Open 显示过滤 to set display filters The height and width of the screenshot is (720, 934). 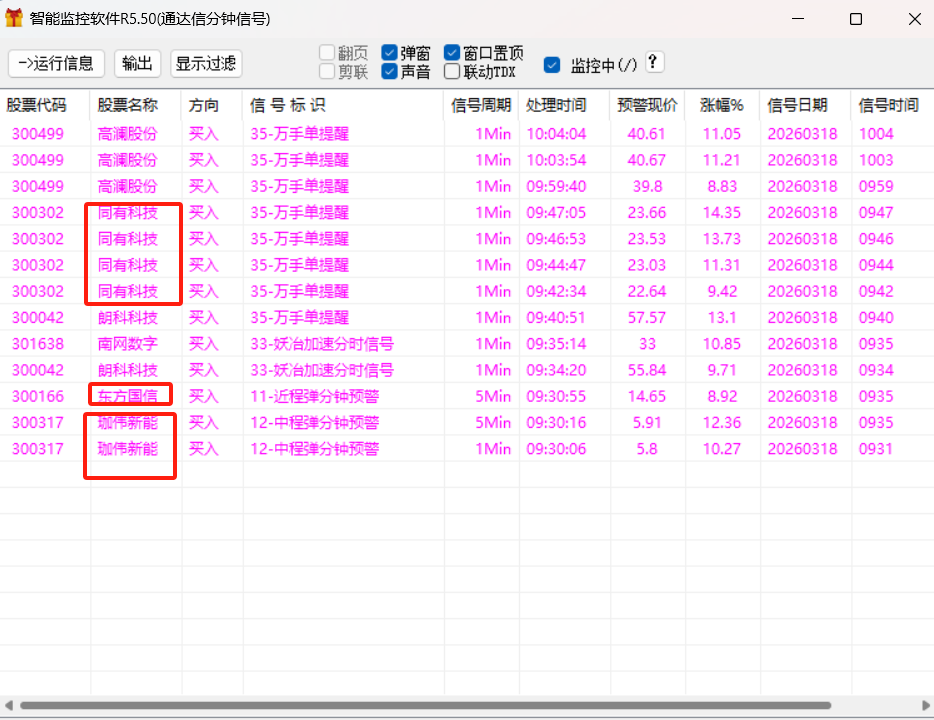point(206,63)
